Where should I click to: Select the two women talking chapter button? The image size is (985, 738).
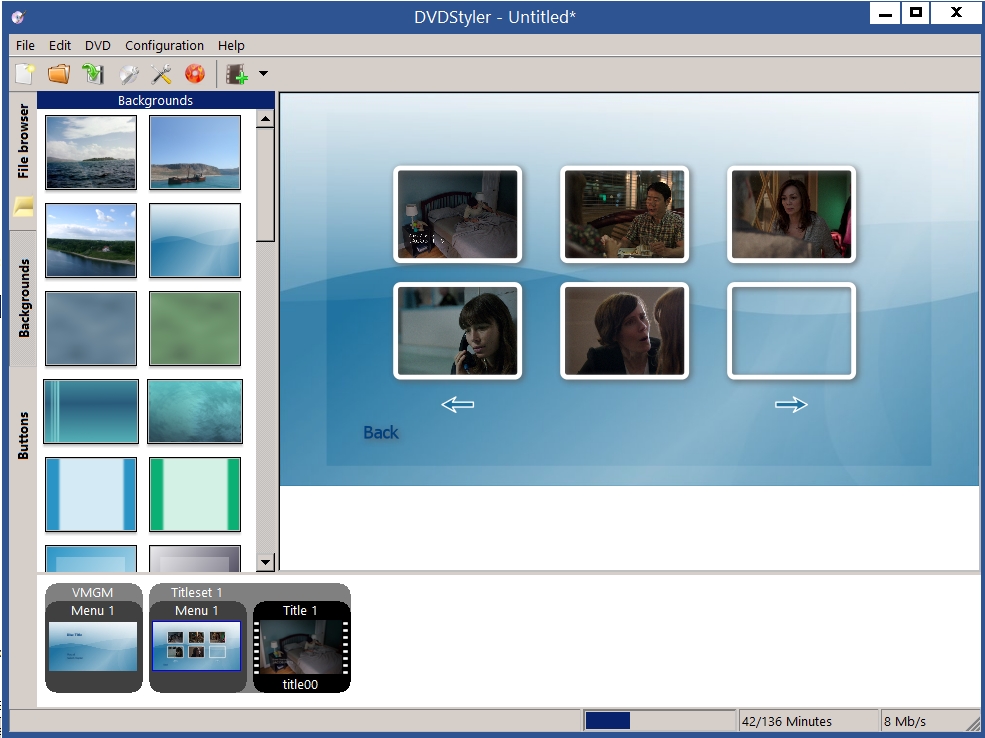point(624,330)
